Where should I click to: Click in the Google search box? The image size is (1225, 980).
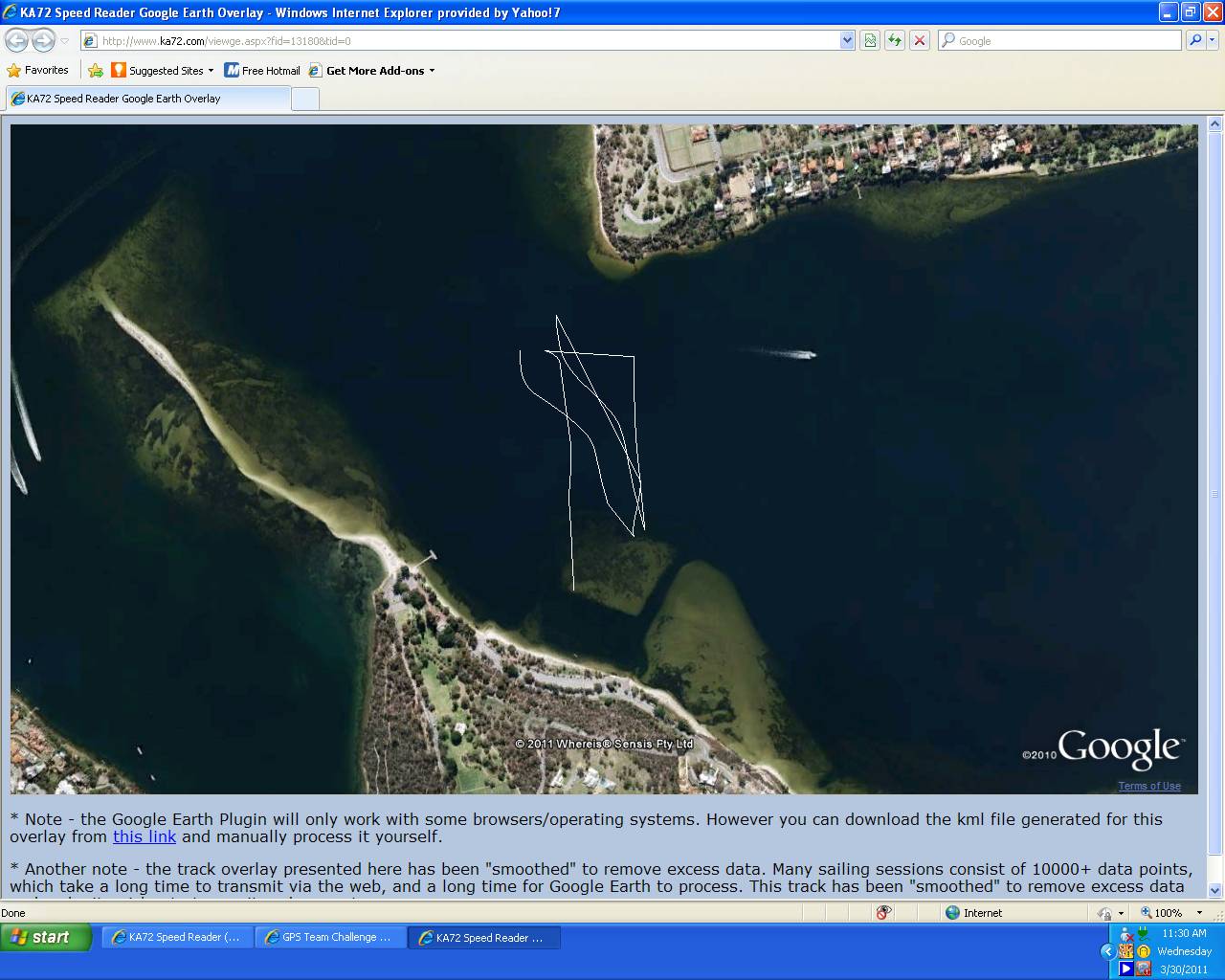[x=1062, y=40]
